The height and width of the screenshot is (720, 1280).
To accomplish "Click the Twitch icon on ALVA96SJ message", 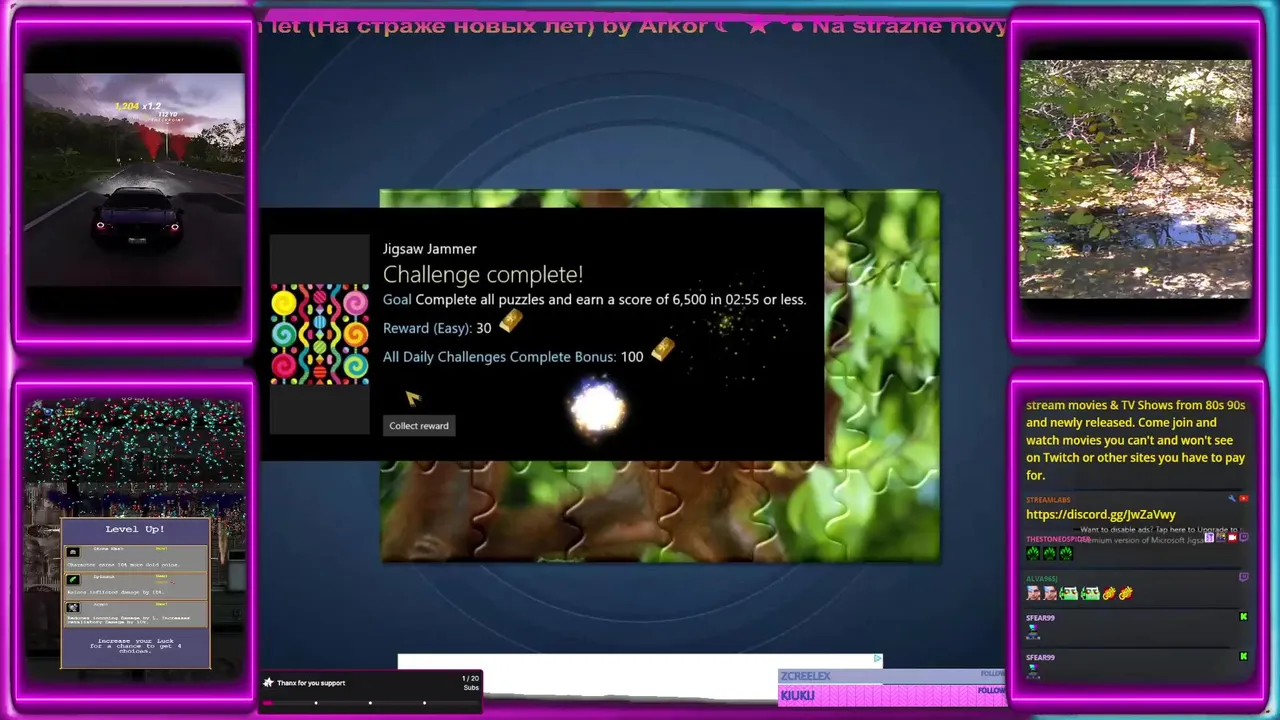I will tap(1244, 577).
